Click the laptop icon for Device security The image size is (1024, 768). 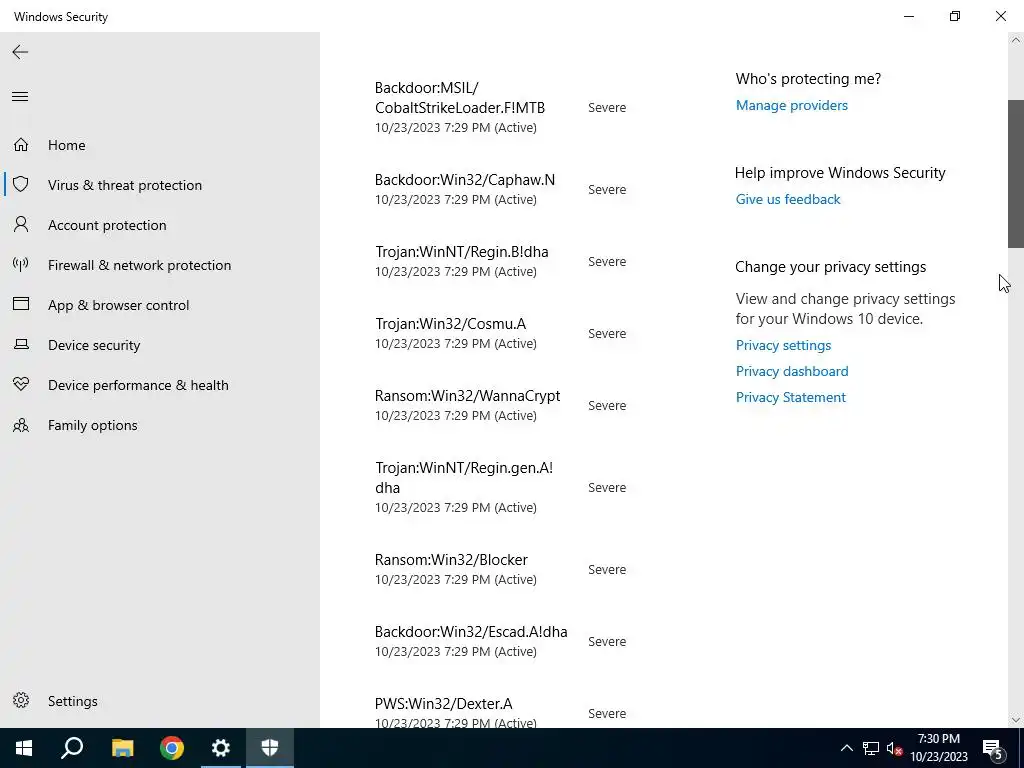click(x=21, y=344)
